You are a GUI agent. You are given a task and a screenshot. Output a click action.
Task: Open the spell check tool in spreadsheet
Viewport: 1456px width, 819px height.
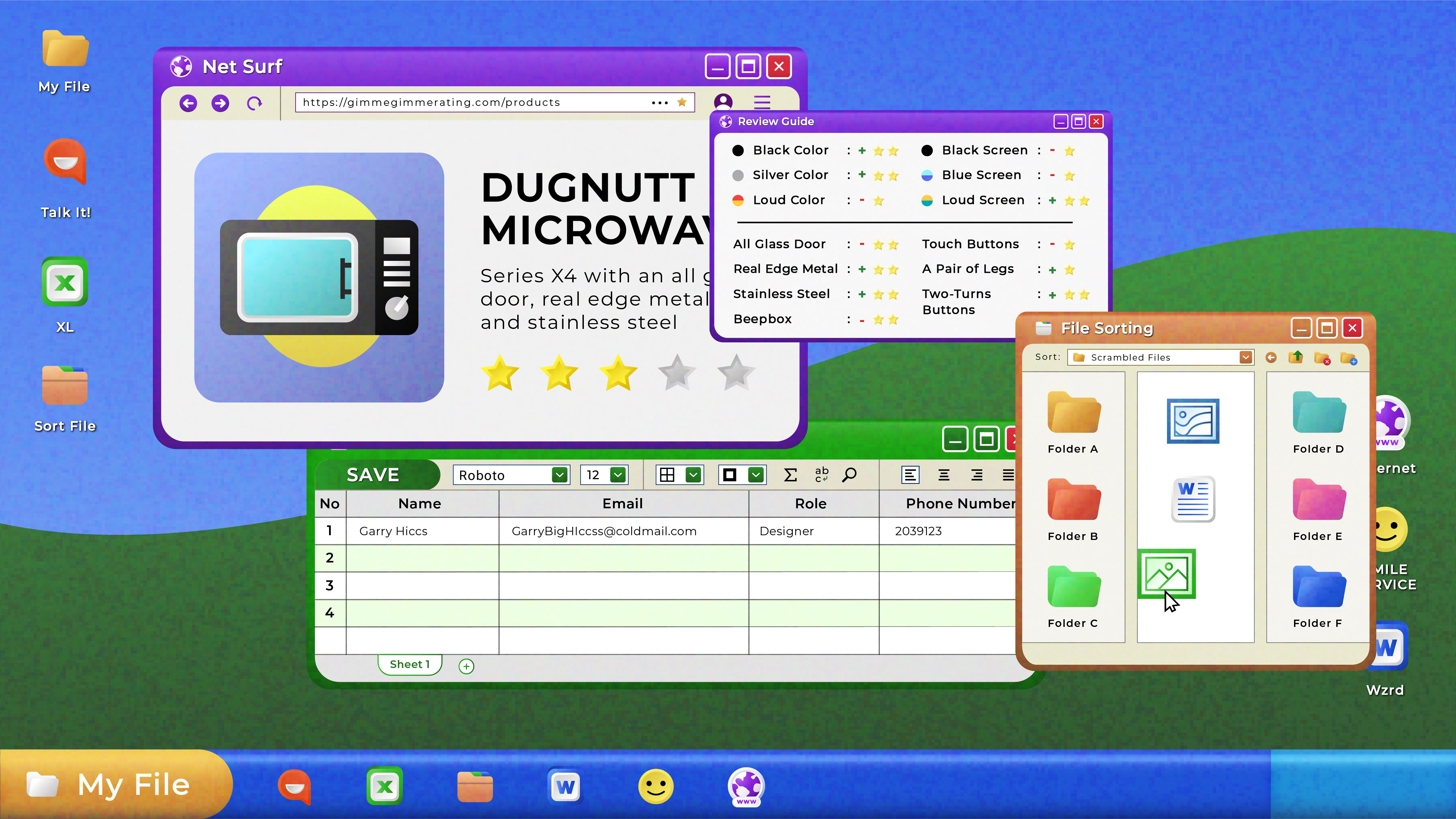[x=821, y=475]
